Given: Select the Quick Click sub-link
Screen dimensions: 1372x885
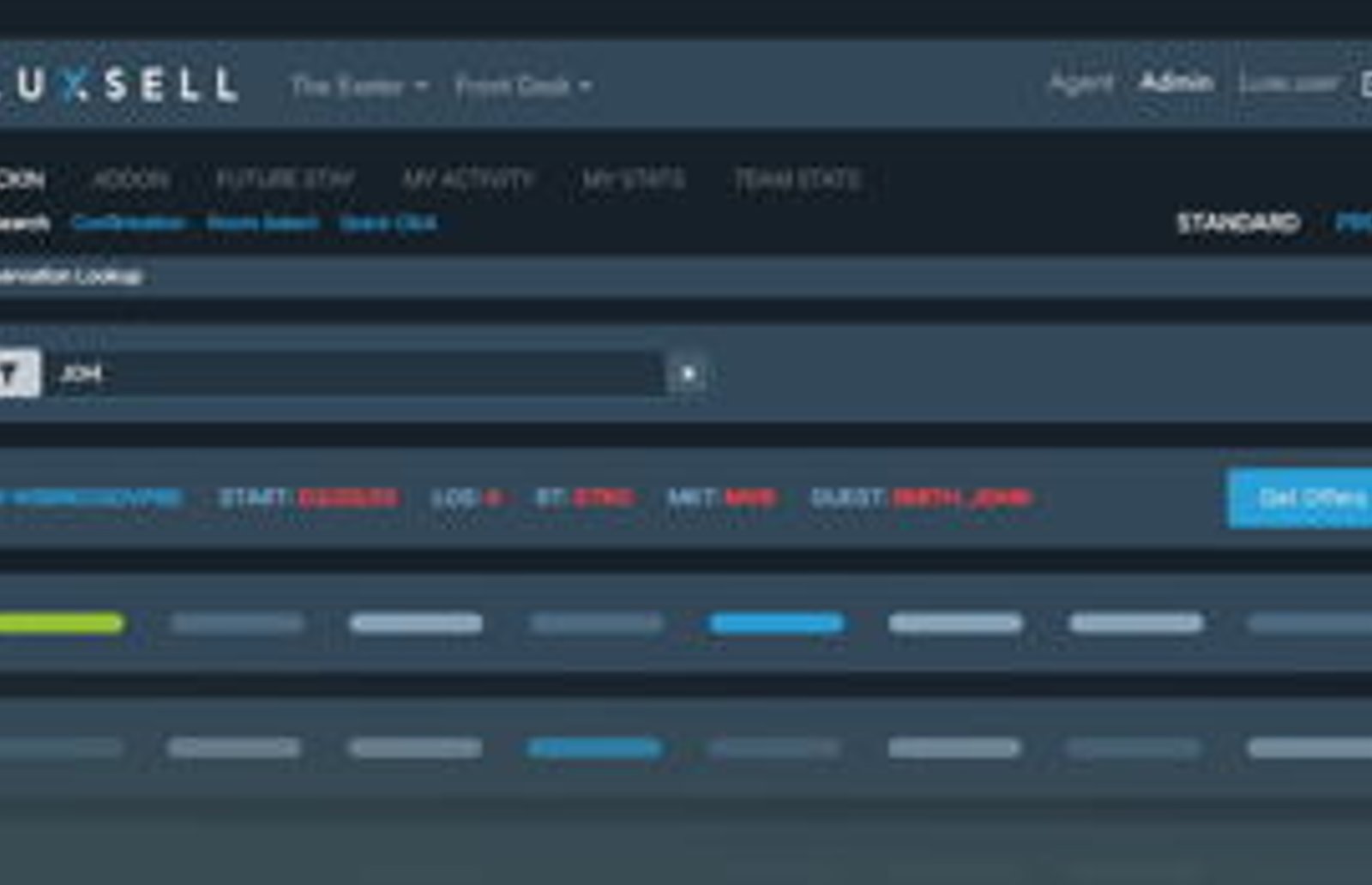Looking at the screenshot, I should (x=388, y=224).
